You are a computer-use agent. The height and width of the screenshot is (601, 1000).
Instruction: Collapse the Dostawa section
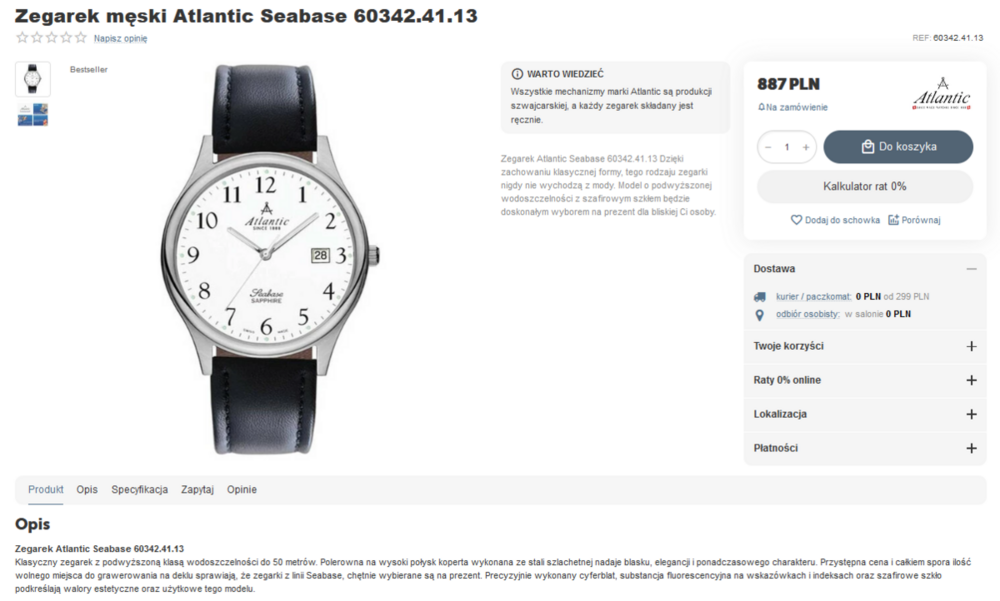tap(971, 269)
